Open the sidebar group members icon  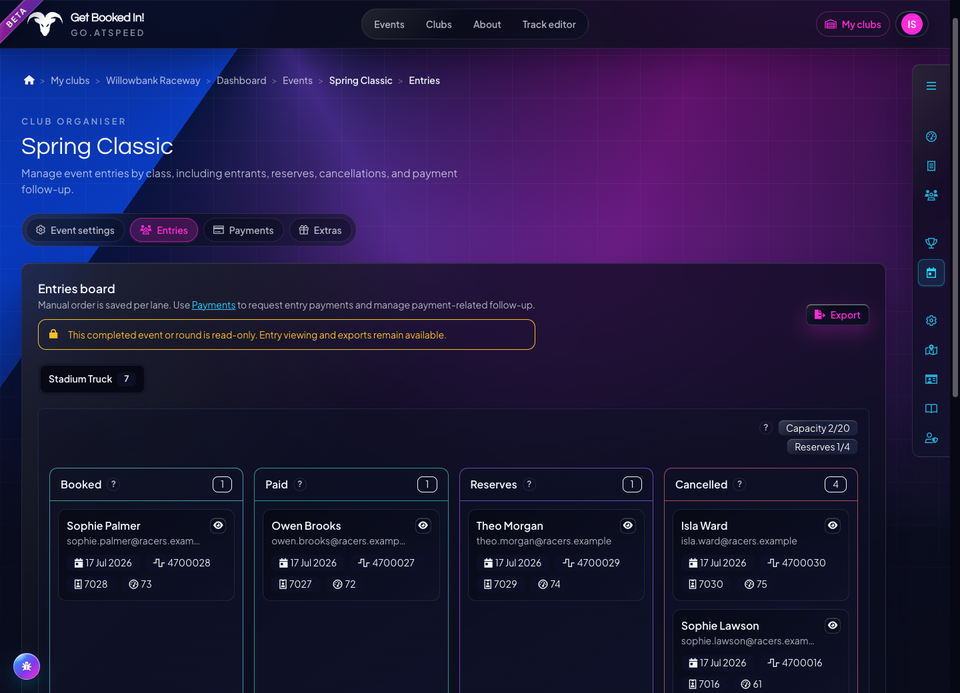click(931, 195)
